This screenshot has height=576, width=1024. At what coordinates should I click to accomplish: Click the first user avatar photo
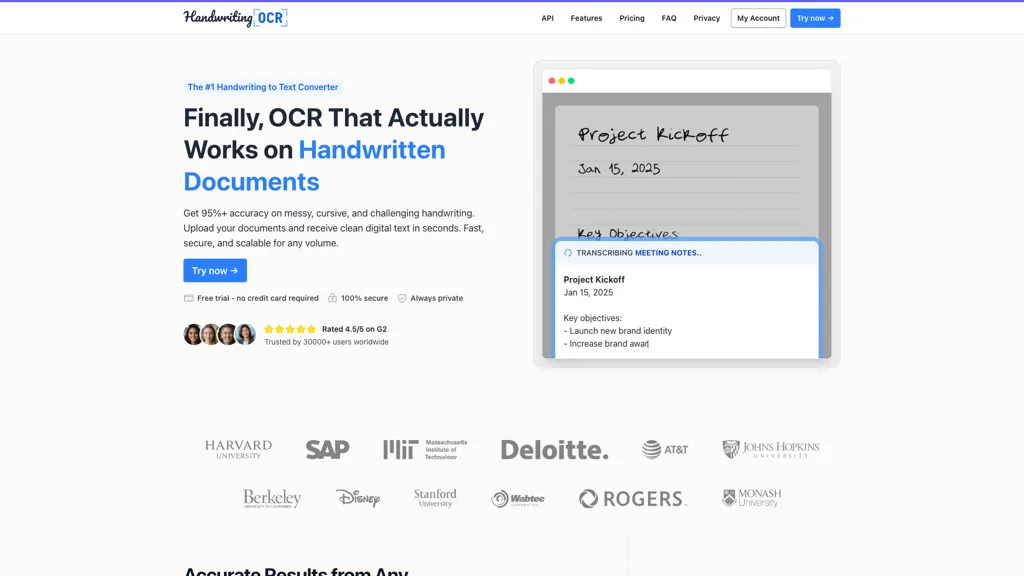[193, 334]
